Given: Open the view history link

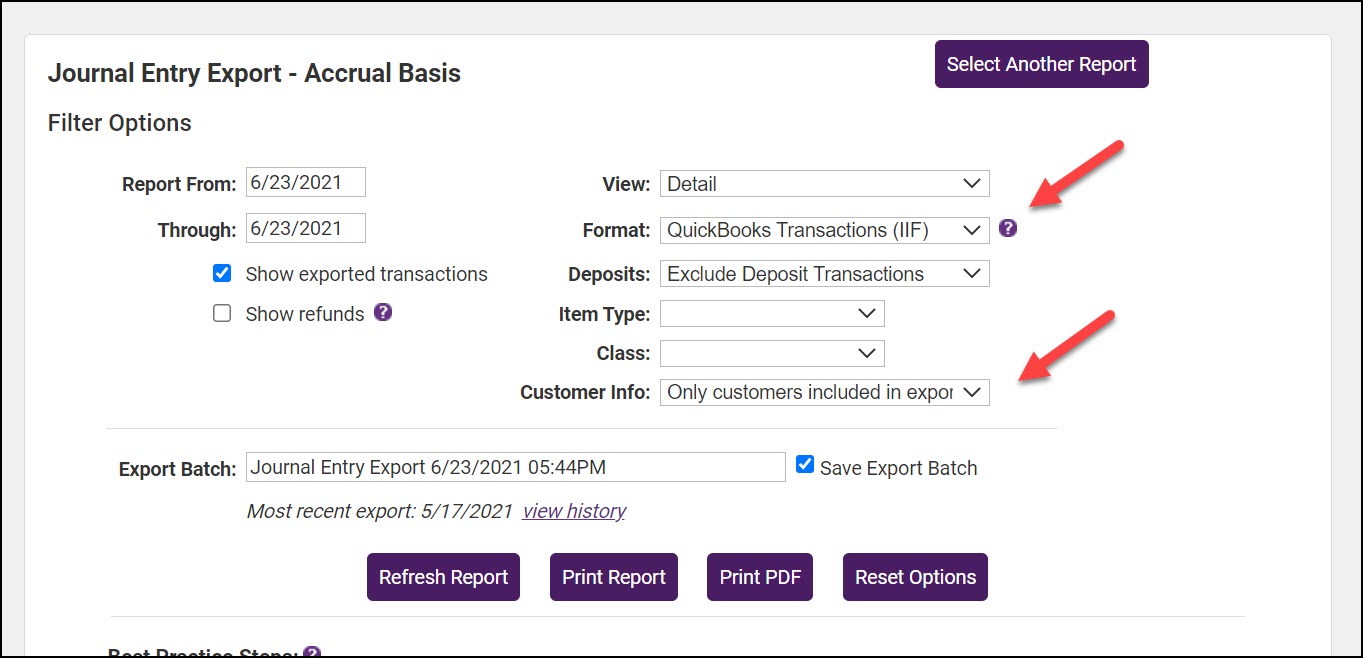Looking at the screenshot, I should (574, 511).
